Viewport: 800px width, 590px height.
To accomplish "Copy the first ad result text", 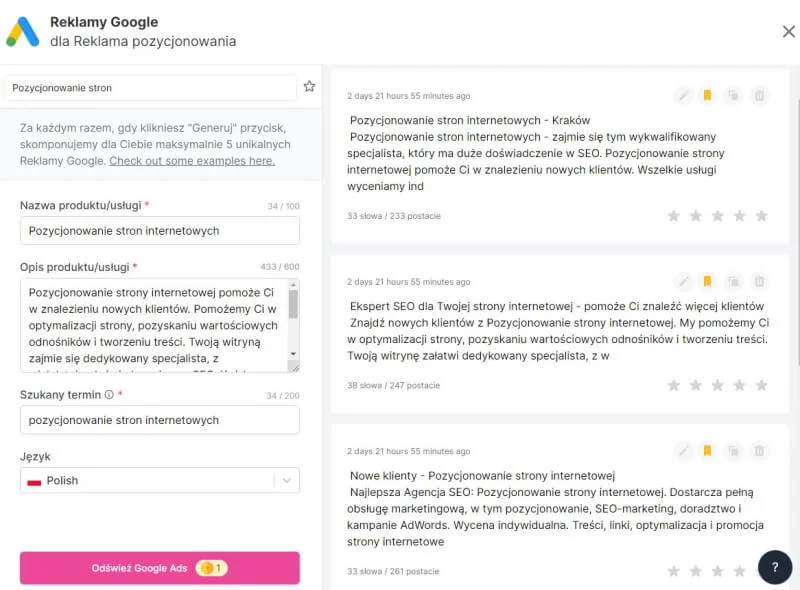I will tap(734, 96).
